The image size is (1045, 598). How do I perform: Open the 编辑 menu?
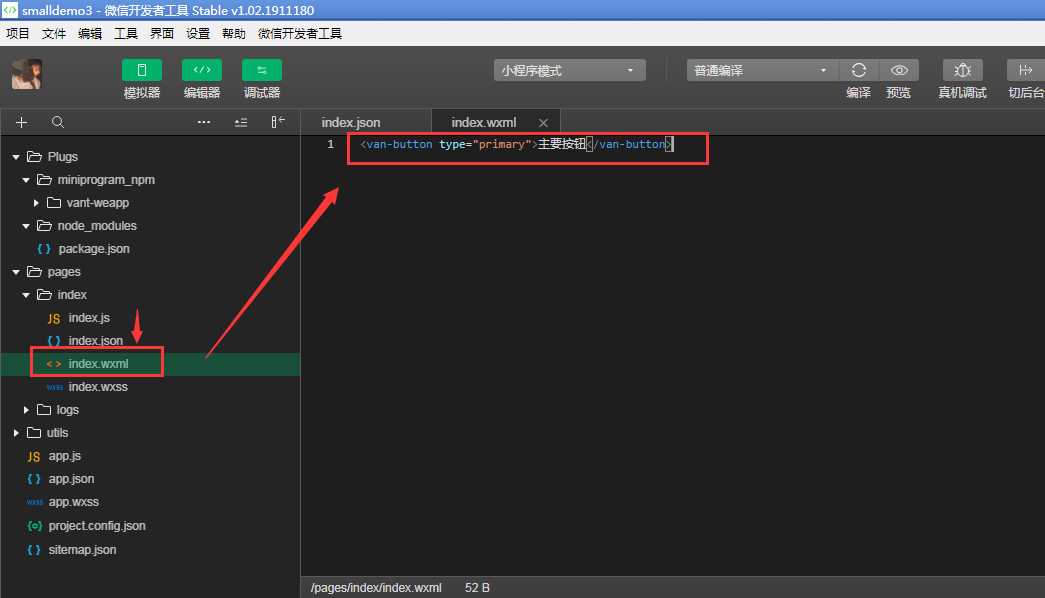coord(89,33)
